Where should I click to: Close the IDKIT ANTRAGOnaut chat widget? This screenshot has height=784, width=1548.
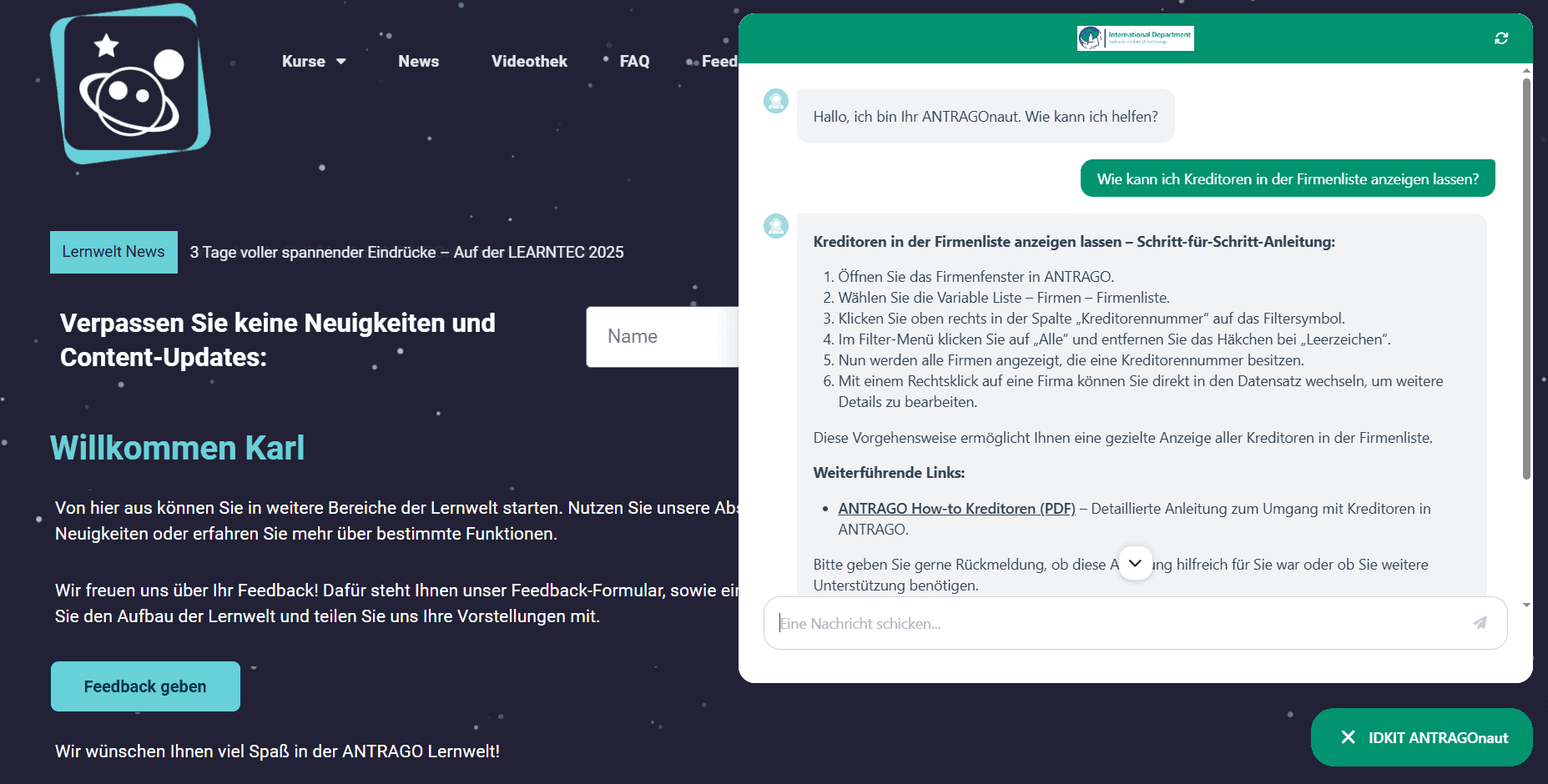[1421, 737]
